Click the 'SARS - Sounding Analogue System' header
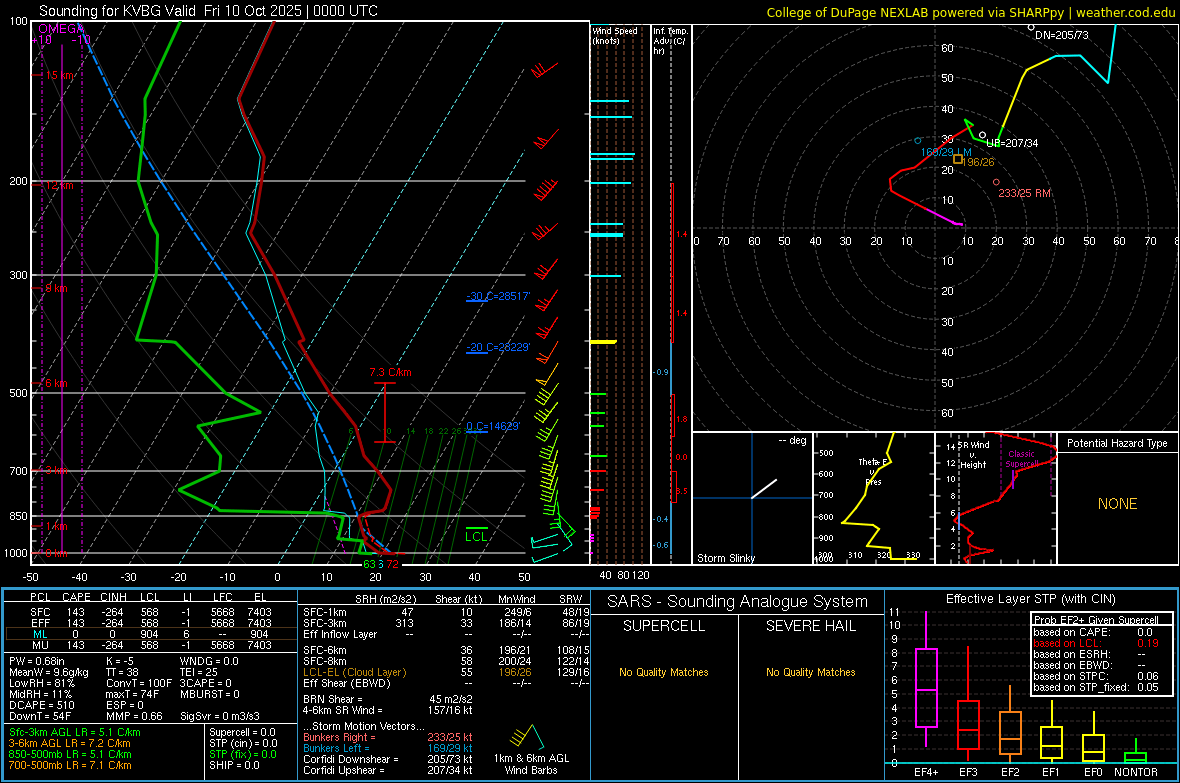This screenshot has width=1180, height=783. click(738, 602)
